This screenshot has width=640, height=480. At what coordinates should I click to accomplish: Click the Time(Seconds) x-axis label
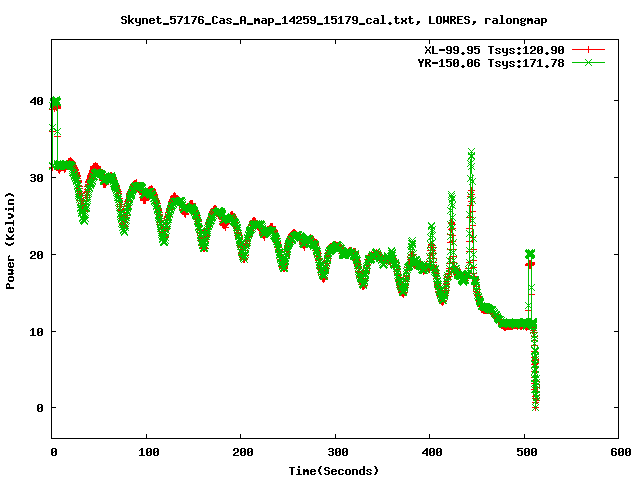coord(333,471)
